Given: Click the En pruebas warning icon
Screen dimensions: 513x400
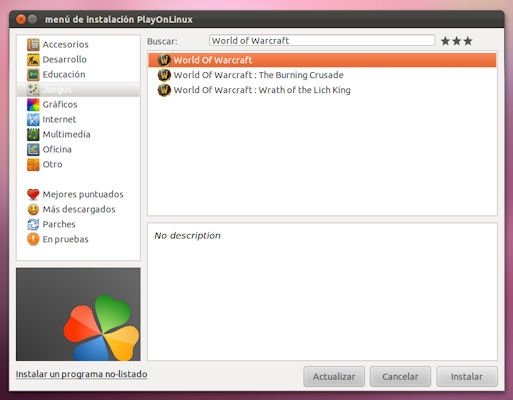Looking at the screenshot, I should 33,239.
